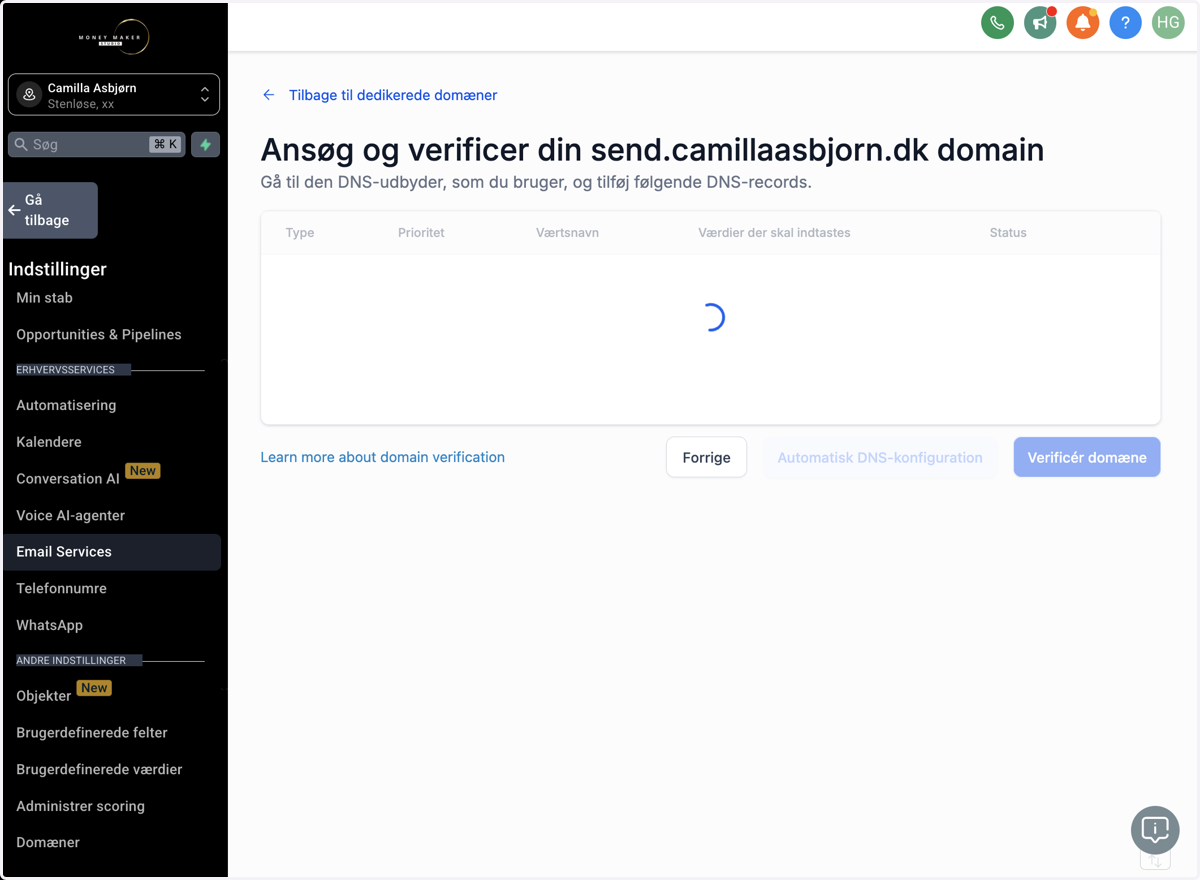Open Domæner settings
1200x880 pixels.
pos(48,842)
